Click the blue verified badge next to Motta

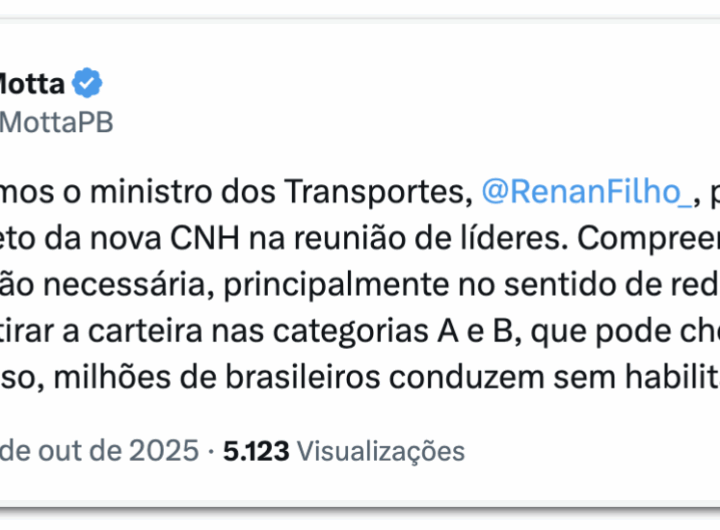(88, 84)
